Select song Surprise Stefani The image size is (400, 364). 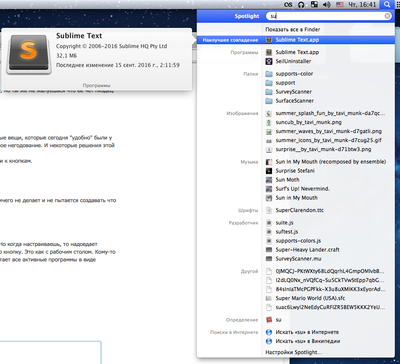coord(295,171)
